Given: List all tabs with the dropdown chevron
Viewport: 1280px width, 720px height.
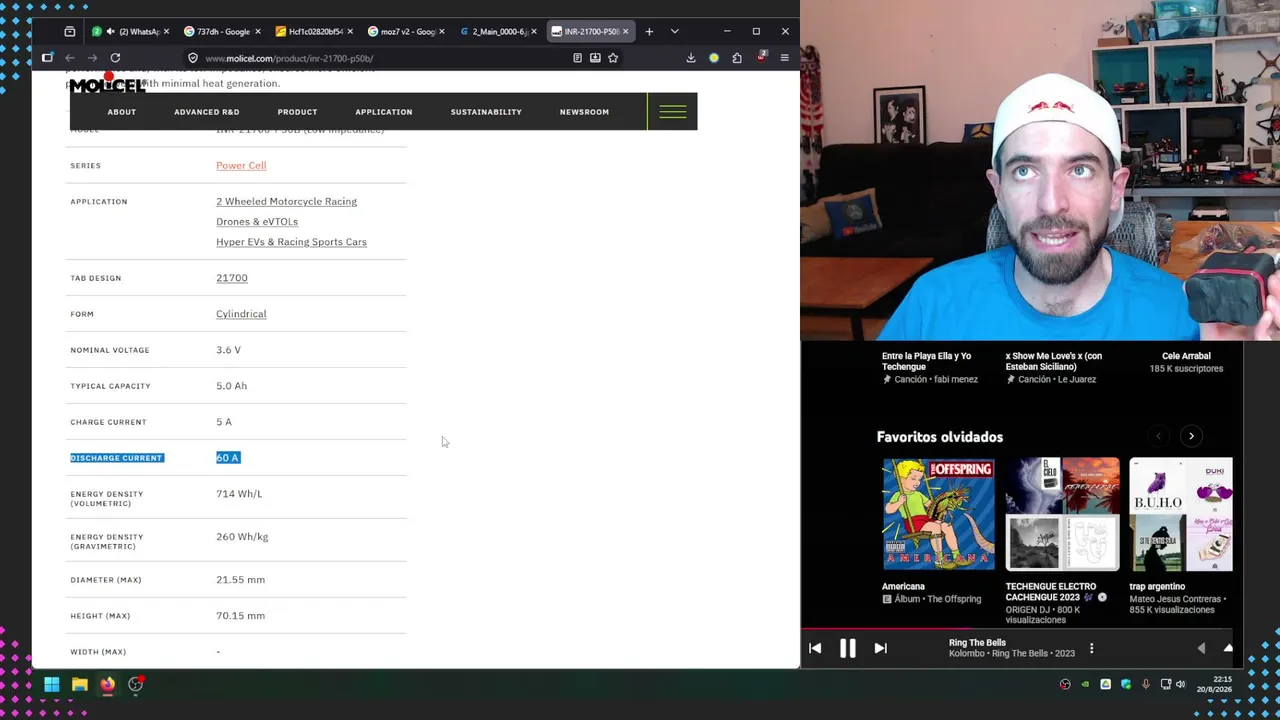Looking at the screenshot, I should 674,31.
